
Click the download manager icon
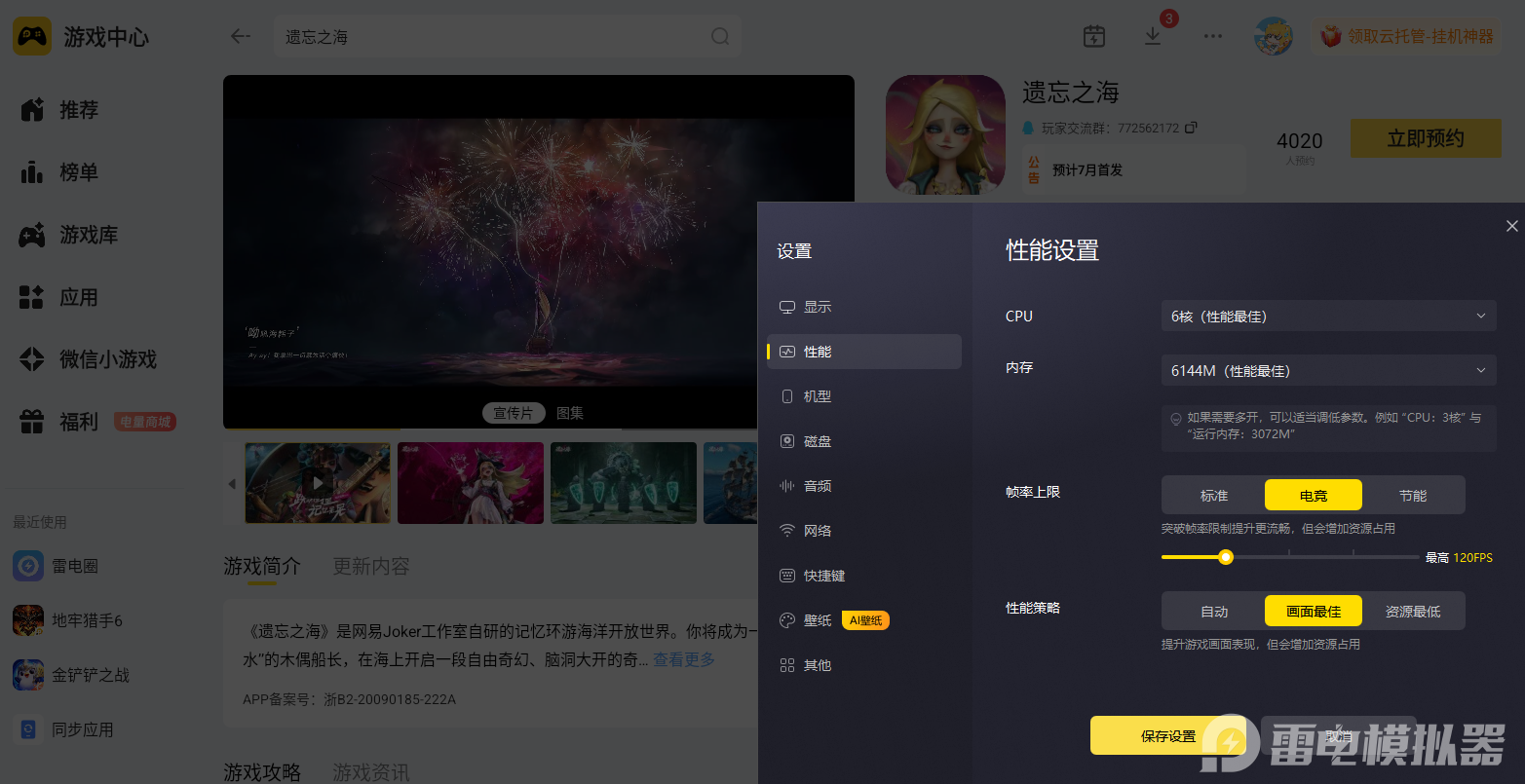(x=1153, y=36)
